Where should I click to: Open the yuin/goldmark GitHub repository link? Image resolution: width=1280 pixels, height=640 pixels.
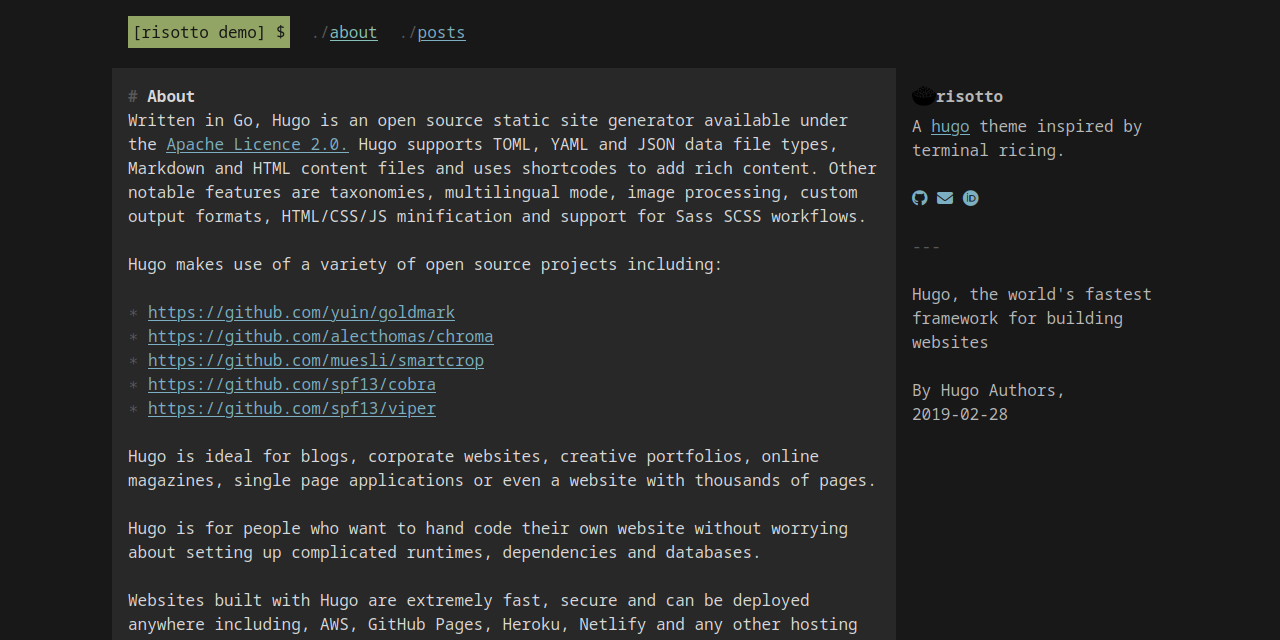click(301, 312)
